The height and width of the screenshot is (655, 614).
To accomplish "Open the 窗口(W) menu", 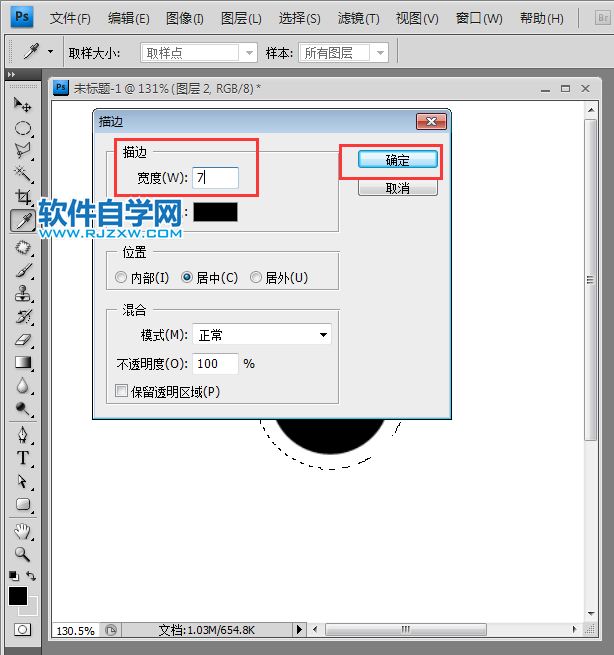I will [x=479, y=18].
